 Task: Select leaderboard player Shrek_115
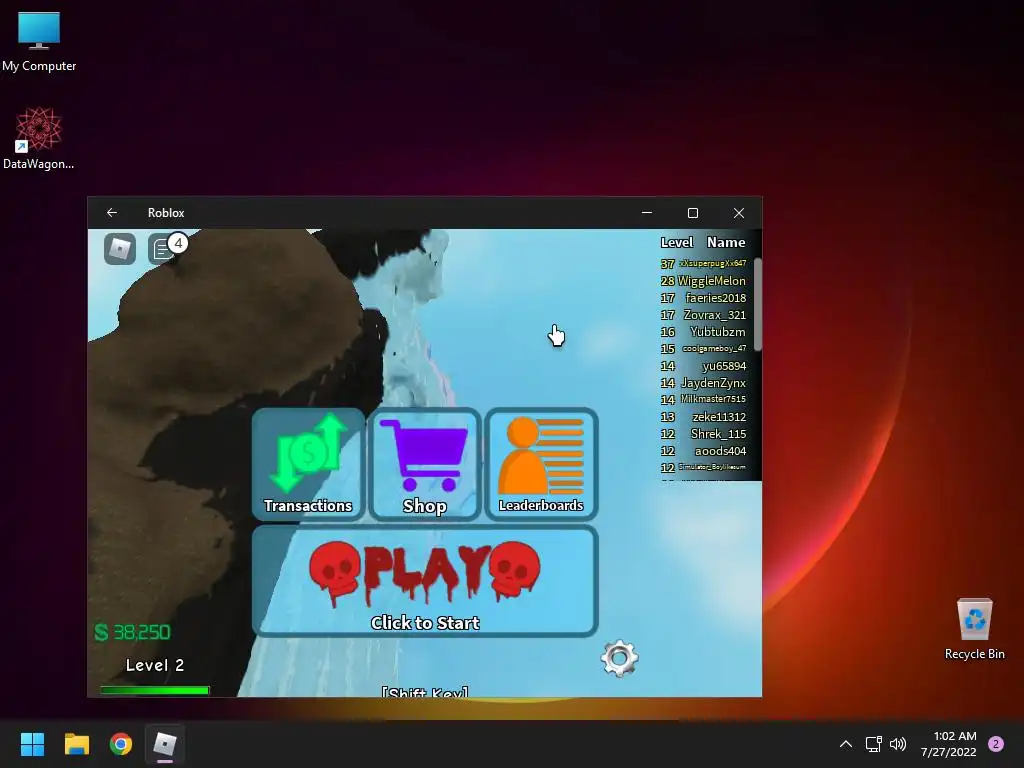coord(718,434)
